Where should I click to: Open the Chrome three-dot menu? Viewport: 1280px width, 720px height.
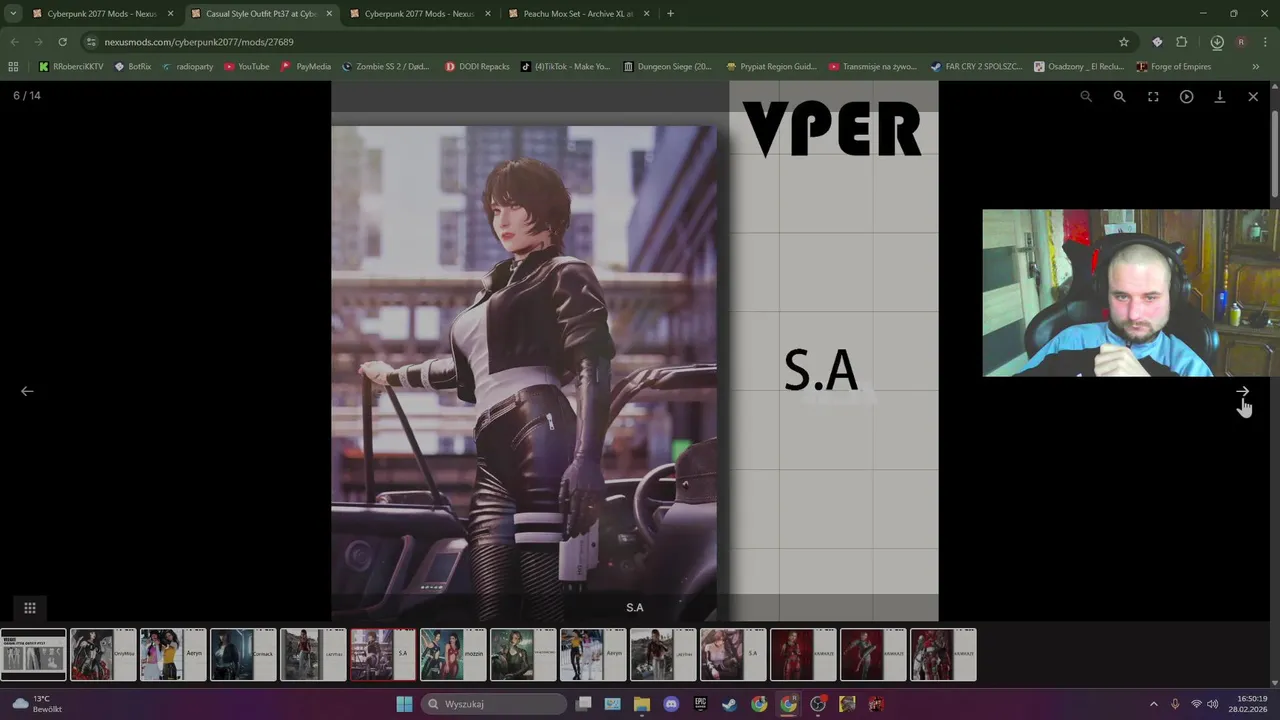[x=1265, y=42]
